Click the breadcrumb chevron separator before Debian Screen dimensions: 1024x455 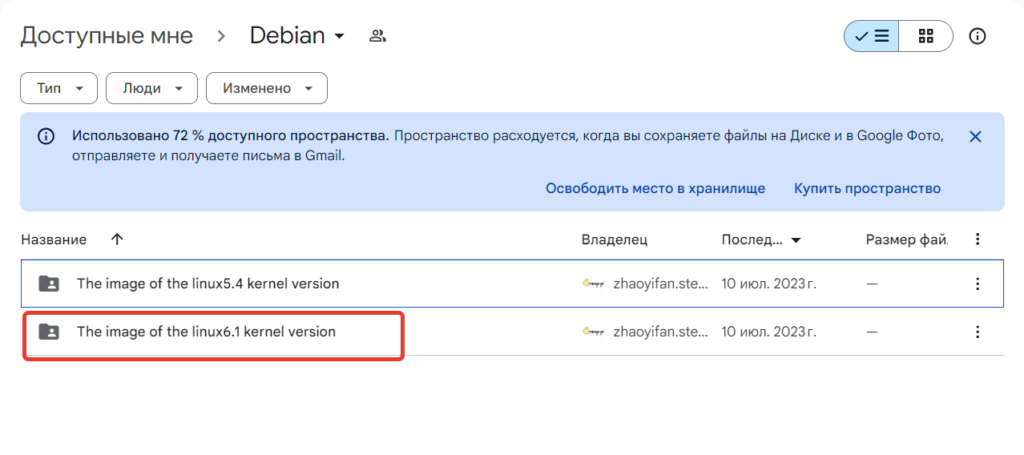[x=221, y=37]
